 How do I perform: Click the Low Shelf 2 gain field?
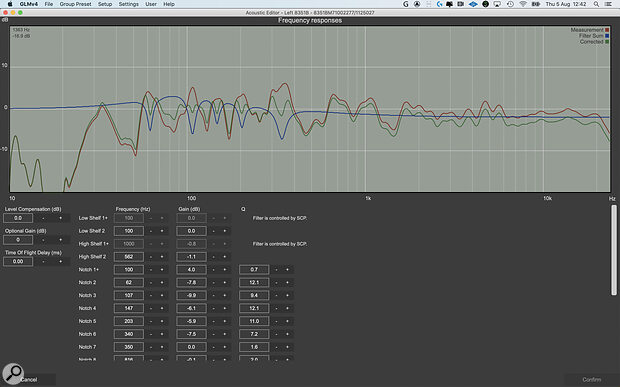[x=191, y=231]
